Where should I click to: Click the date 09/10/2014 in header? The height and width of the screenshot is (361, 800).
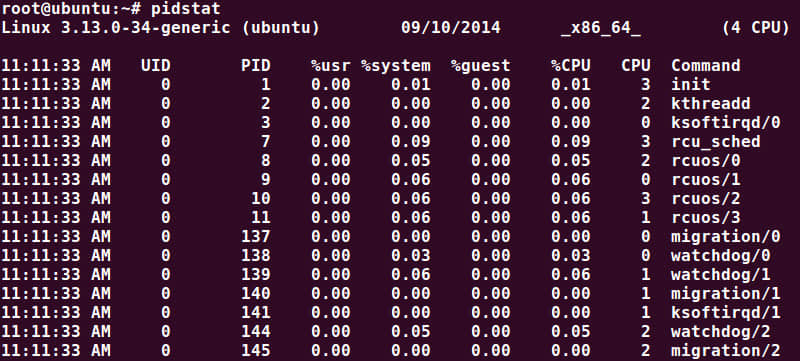tap(451, 28)
